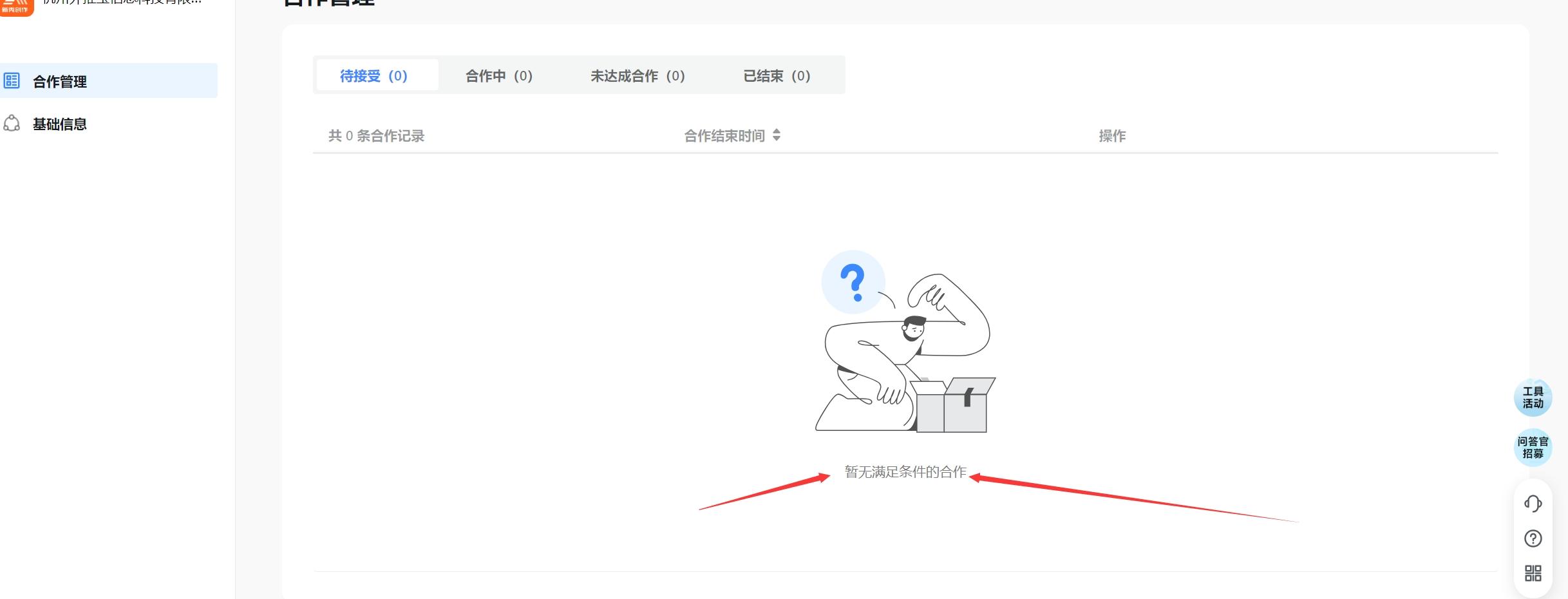Viewport: 1568px width, 599px height.
Task: Sort by 合作结束时间 arrows
Action: click(x=777, y=135)
